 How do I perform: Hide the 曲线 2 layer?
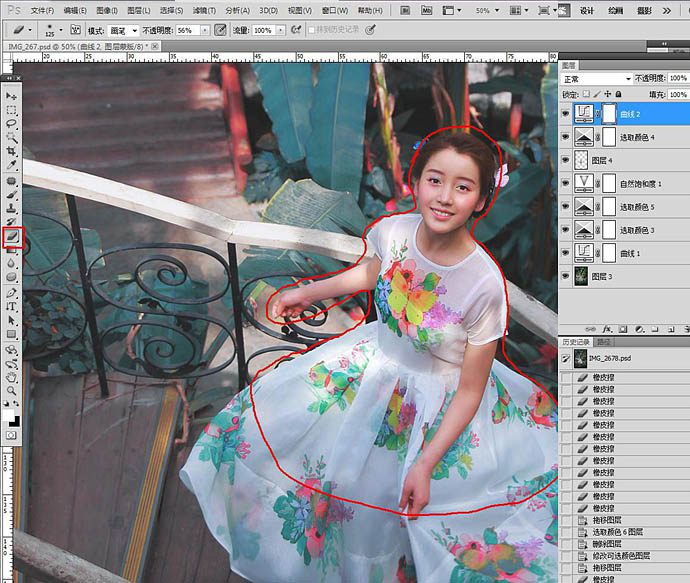(x=565, y=114)
